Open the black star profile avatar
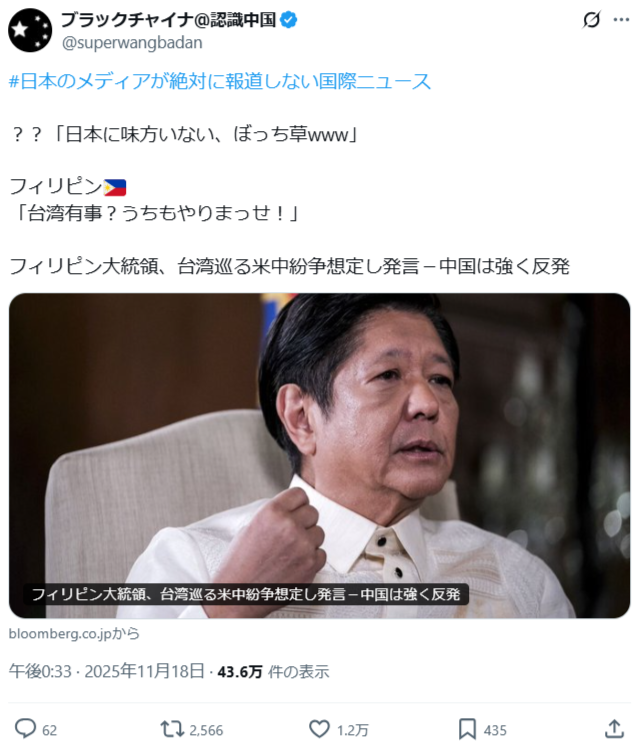The height and width of the screenshot is (751, 638). coord(30,30)
